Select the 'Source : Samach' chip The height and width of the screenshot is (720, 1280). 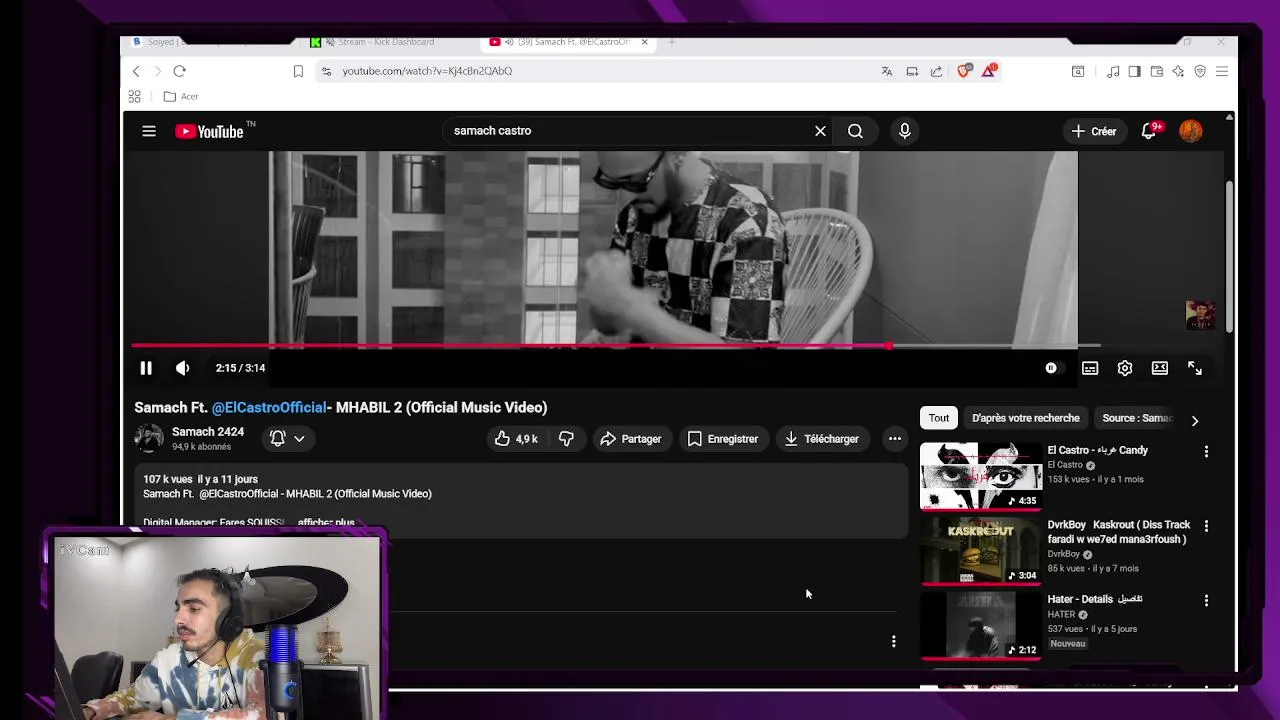[1137, 418]
